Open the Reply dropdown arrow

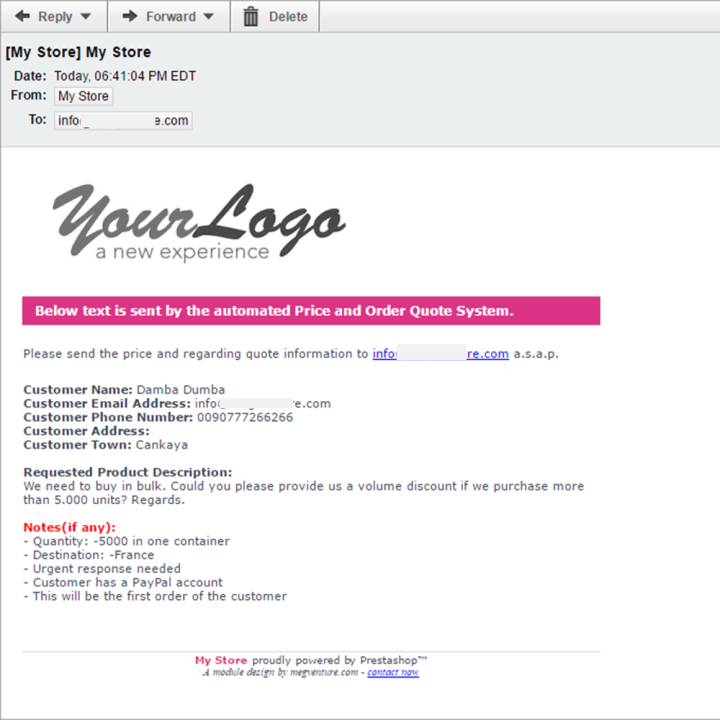tap(85, 17)
